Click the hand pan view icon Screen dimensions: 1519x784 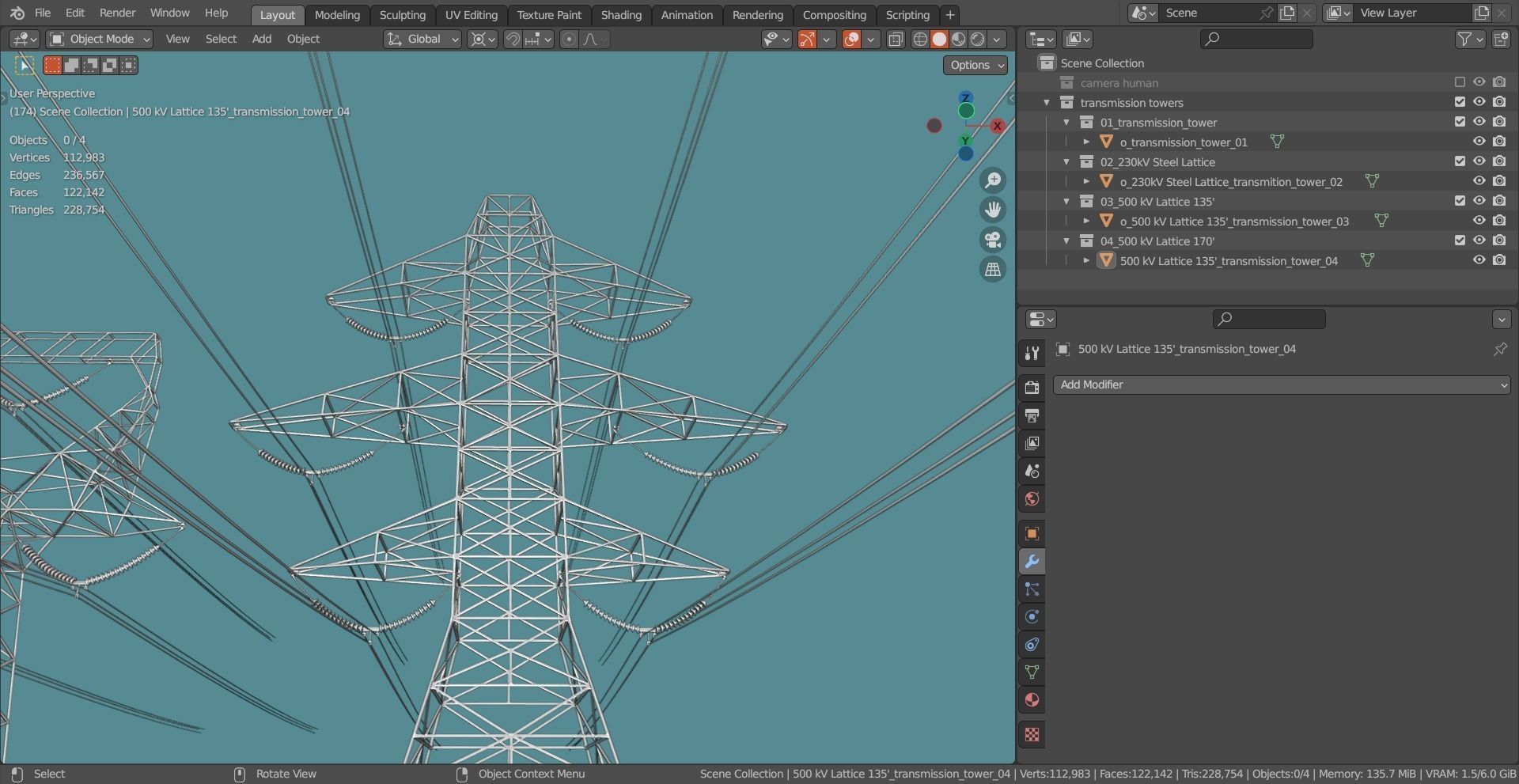(x=992, y=210)
